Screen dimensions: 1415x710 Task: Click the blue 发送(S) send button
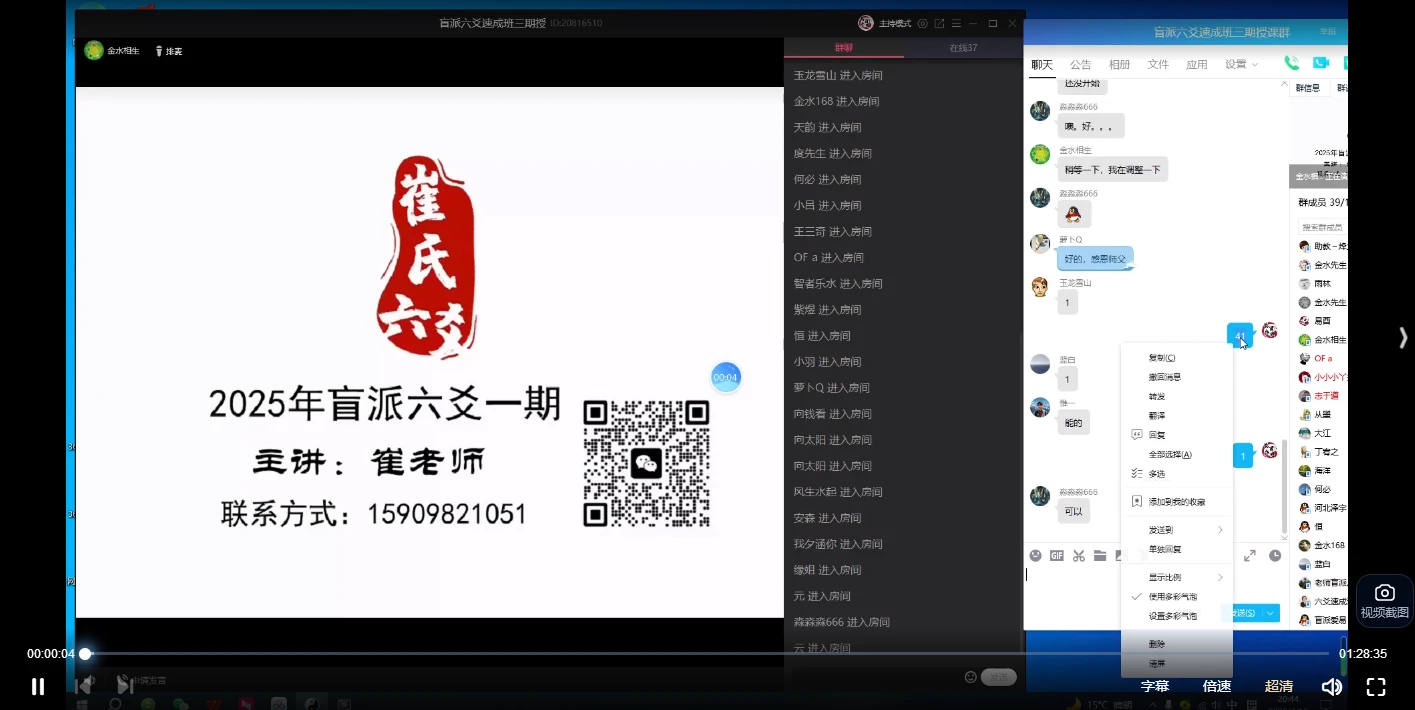pyautogui.click(x=1243, y=612)
